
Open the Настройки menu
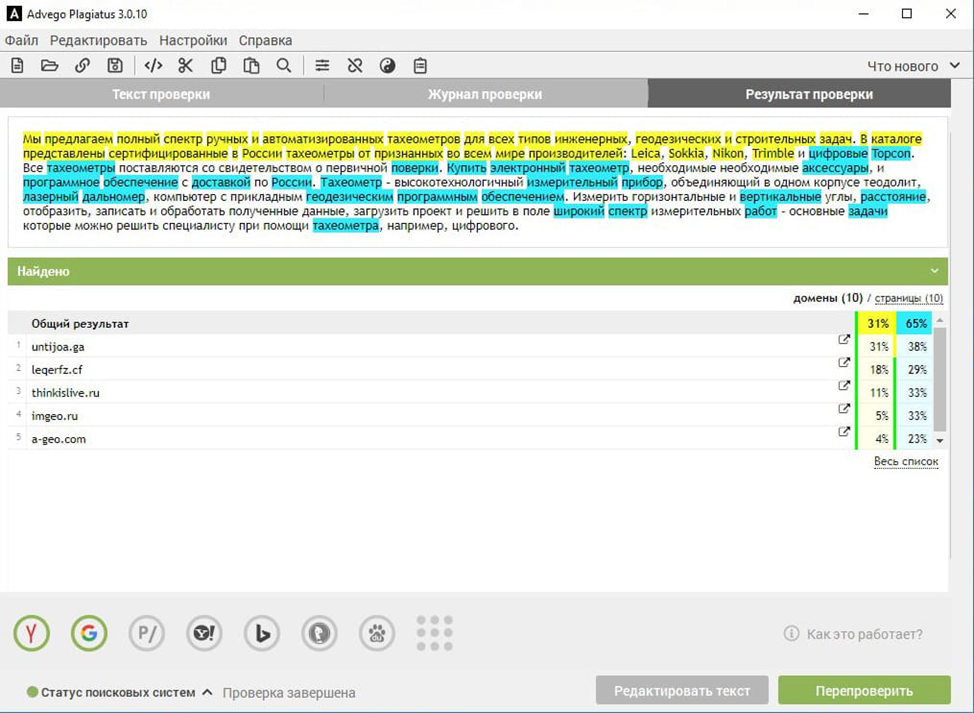point(193,40)
